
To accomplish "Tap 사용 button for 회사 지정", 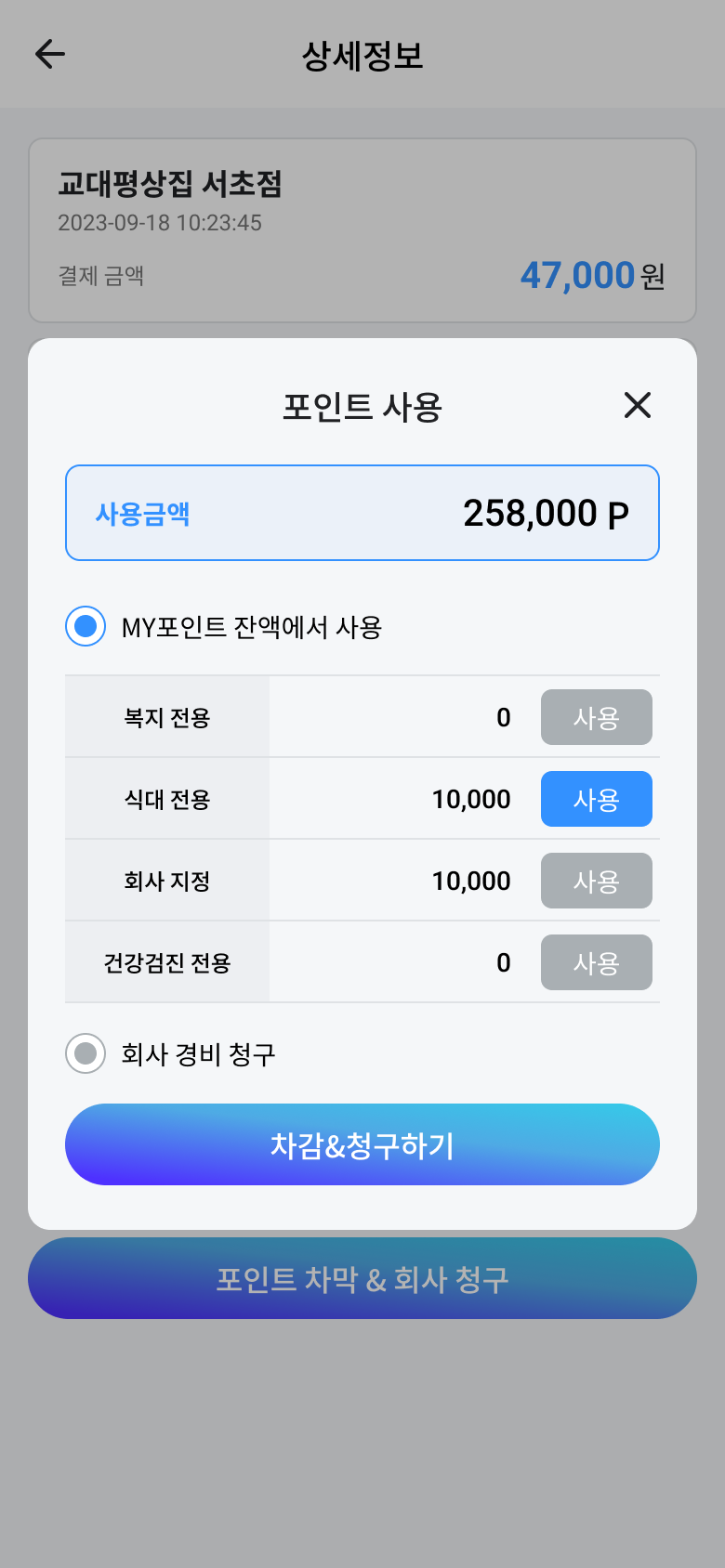I will (596, 881).
